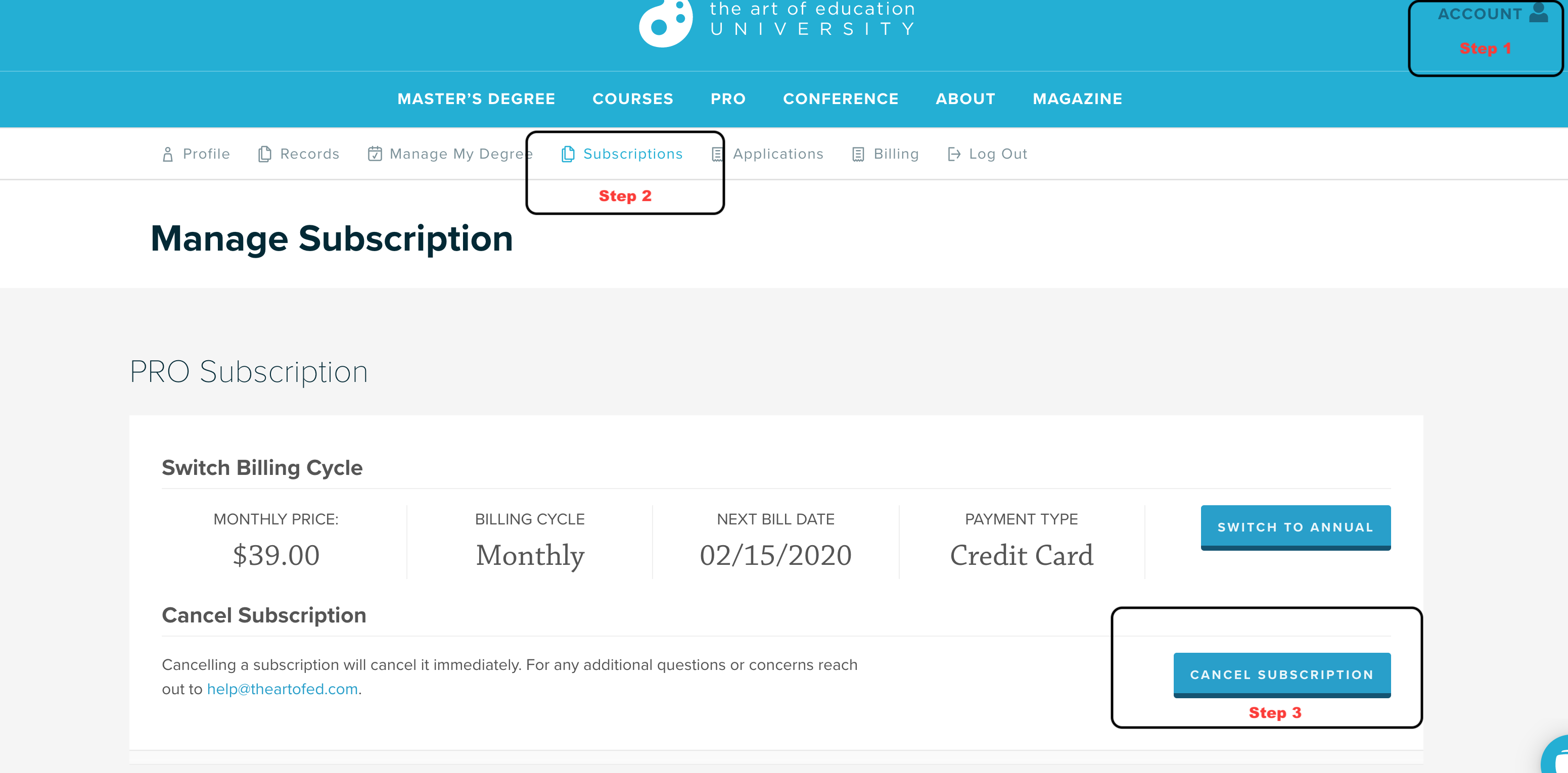Click the PRO navigation menu item
The image size is (1568, 773).
click(728, 99)
